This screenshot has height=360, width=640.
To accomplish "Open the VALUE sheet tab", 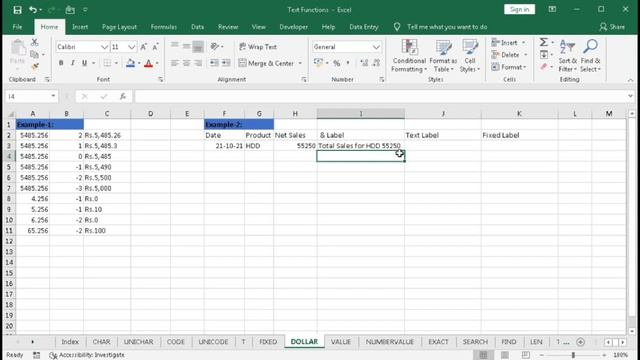I will pos(341,342).
